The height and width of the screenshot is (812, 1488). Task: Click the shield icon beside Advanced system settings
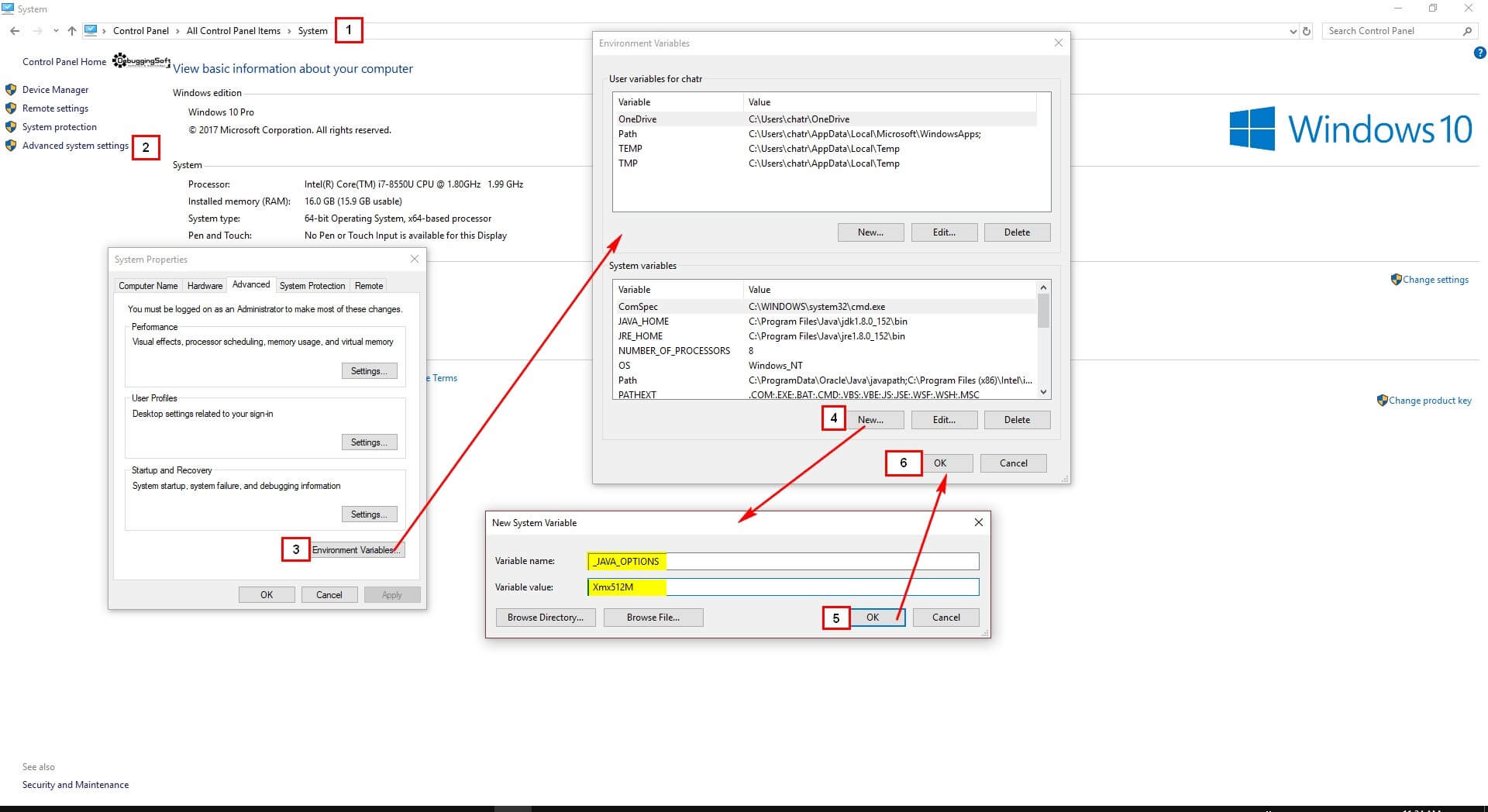click(10, 145)
